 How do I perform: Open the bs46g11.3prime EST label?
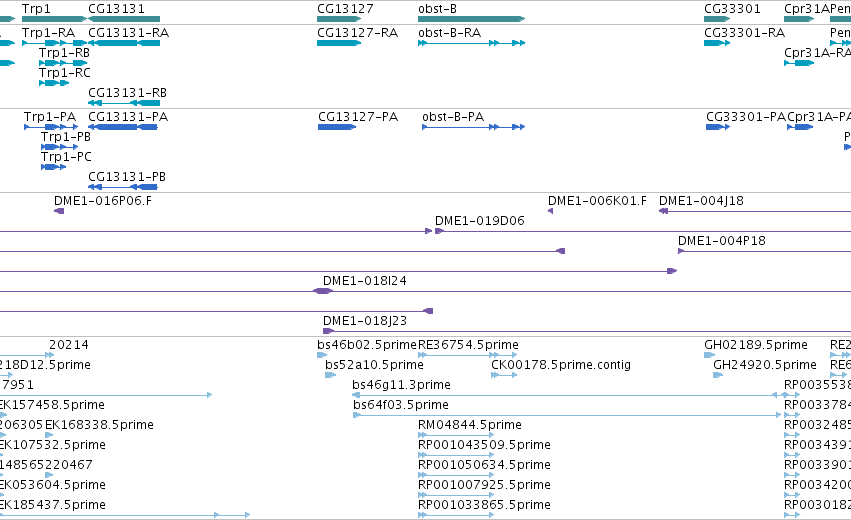point(402,385)
